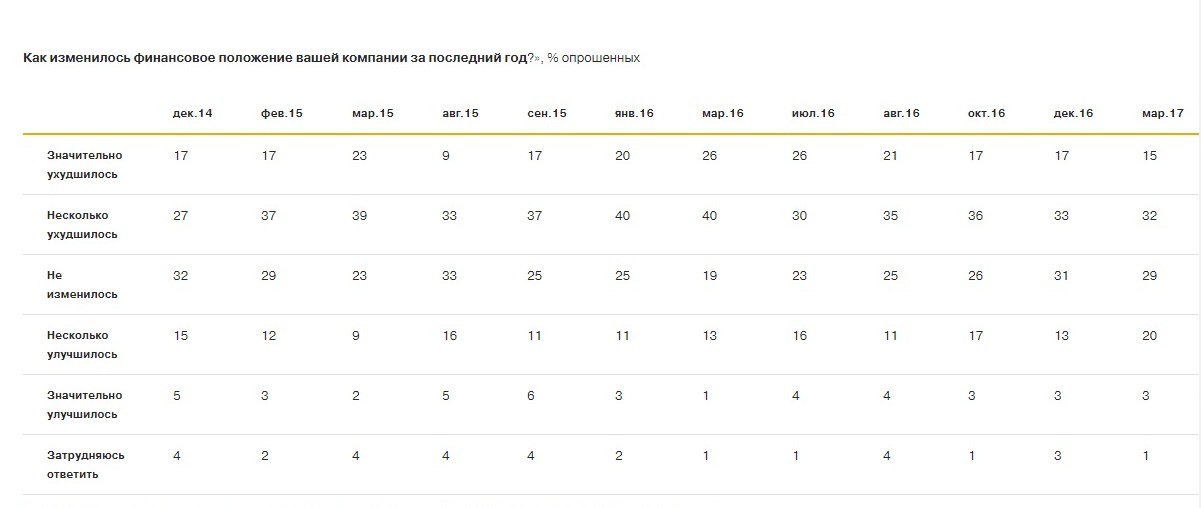Click the 'Значительно улучшилось' row label
Viewport: 1201px width, 508px height.
(83, 405)
